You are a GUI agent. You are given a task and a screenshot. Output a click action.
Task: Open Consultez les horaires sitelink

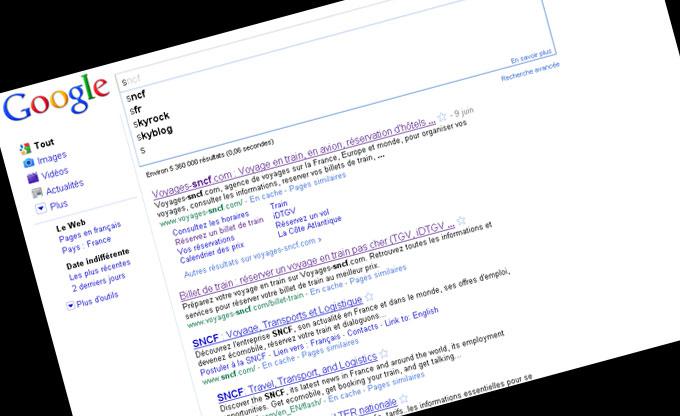211,222
